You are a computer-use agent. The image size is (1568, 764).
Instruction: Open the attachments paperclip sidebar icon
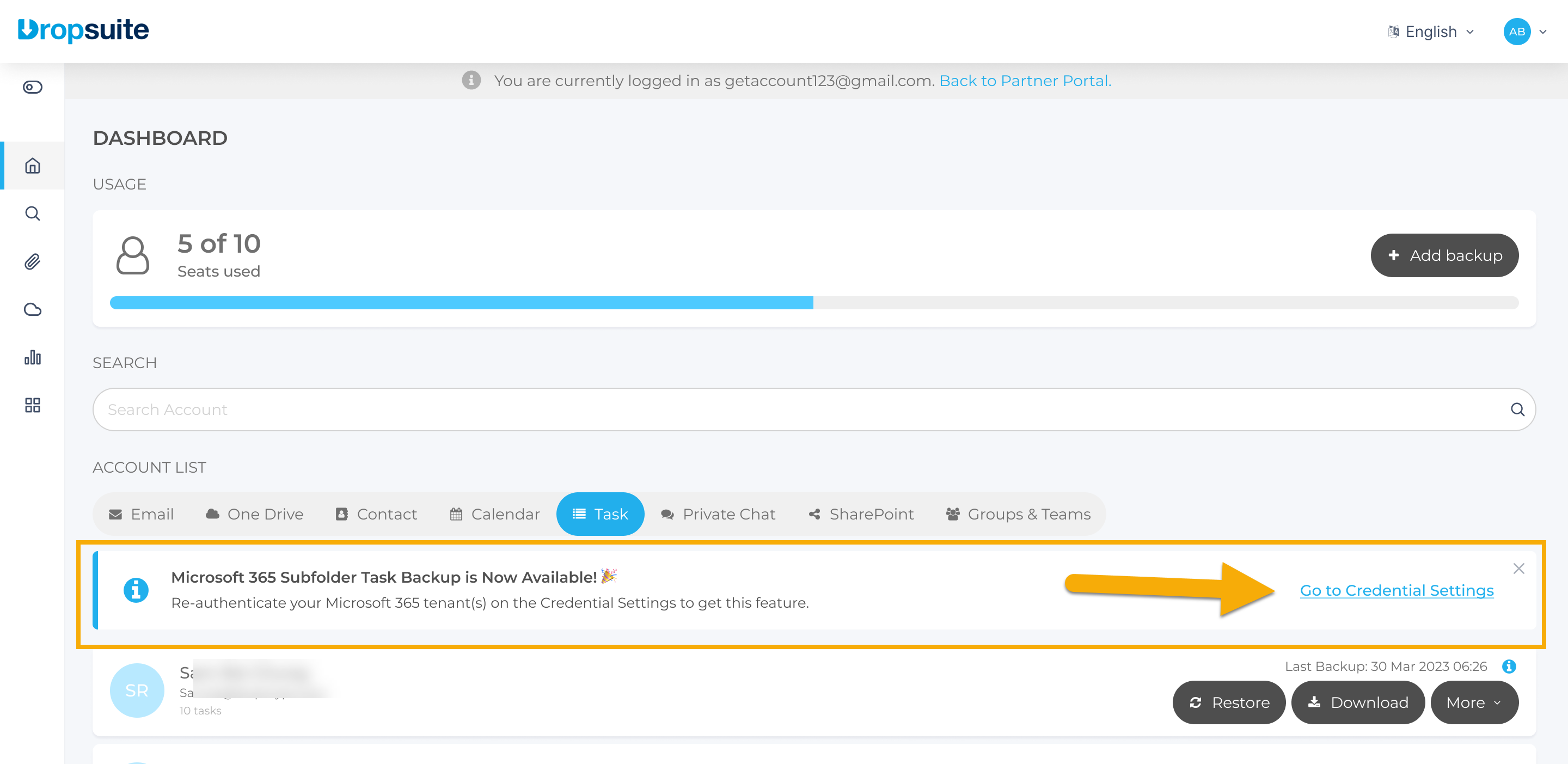(x=32, y=262)
